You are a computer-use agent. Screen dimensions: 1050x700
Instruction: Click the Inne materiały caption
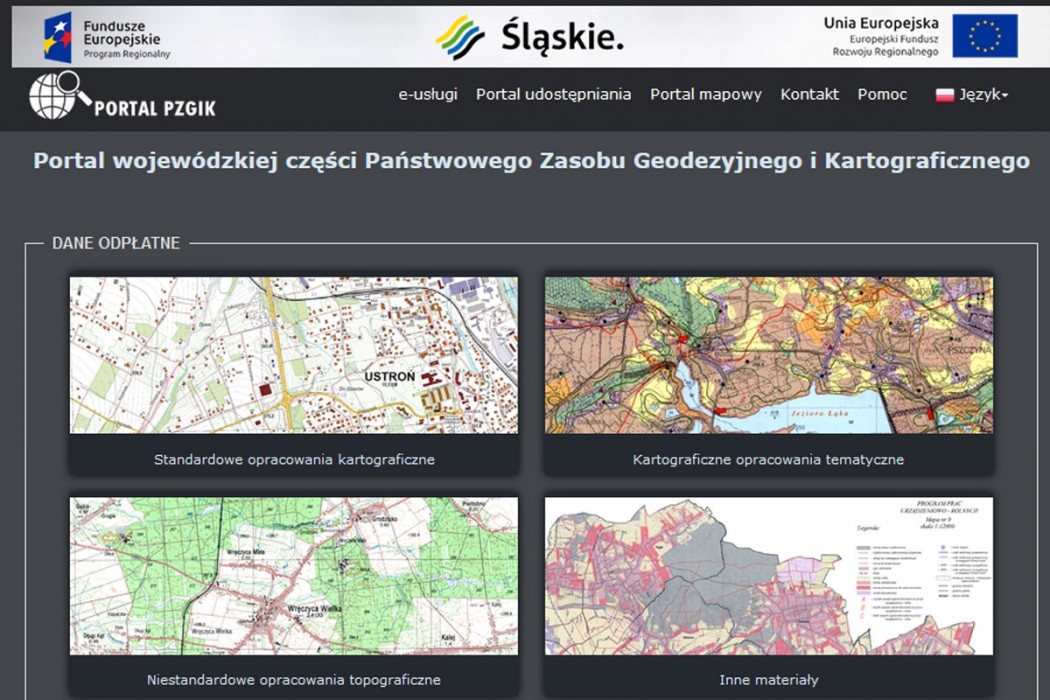tap(768, 680)
